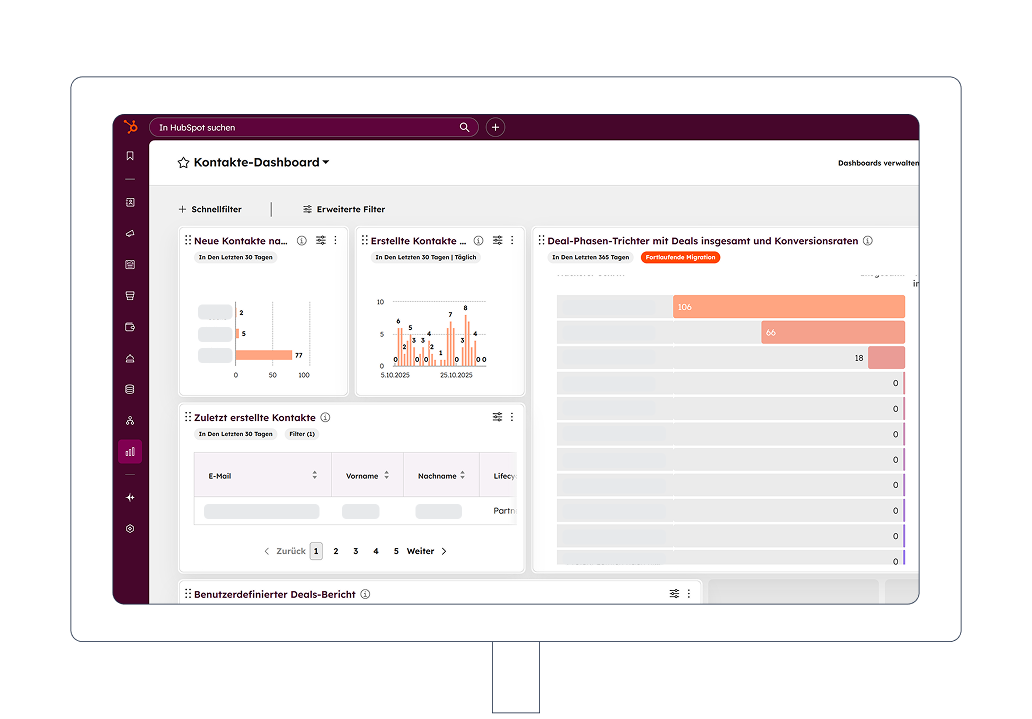The width and height of the screenshot is (1032, 719).
Task: Click the plus create button beside search
Action: click(x=495, y=128)
